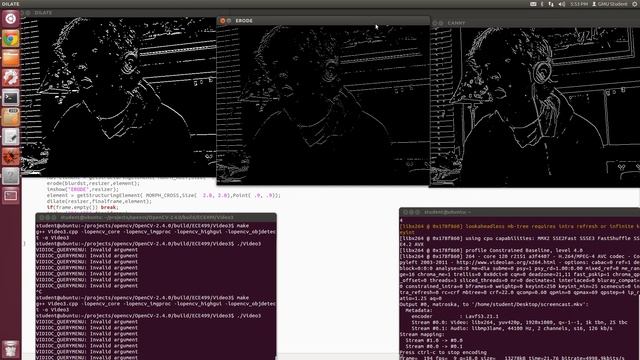The image size is (640, 360).
Task: Click the 'Output #0, matroska' line in right terminal
Action: 494,304
